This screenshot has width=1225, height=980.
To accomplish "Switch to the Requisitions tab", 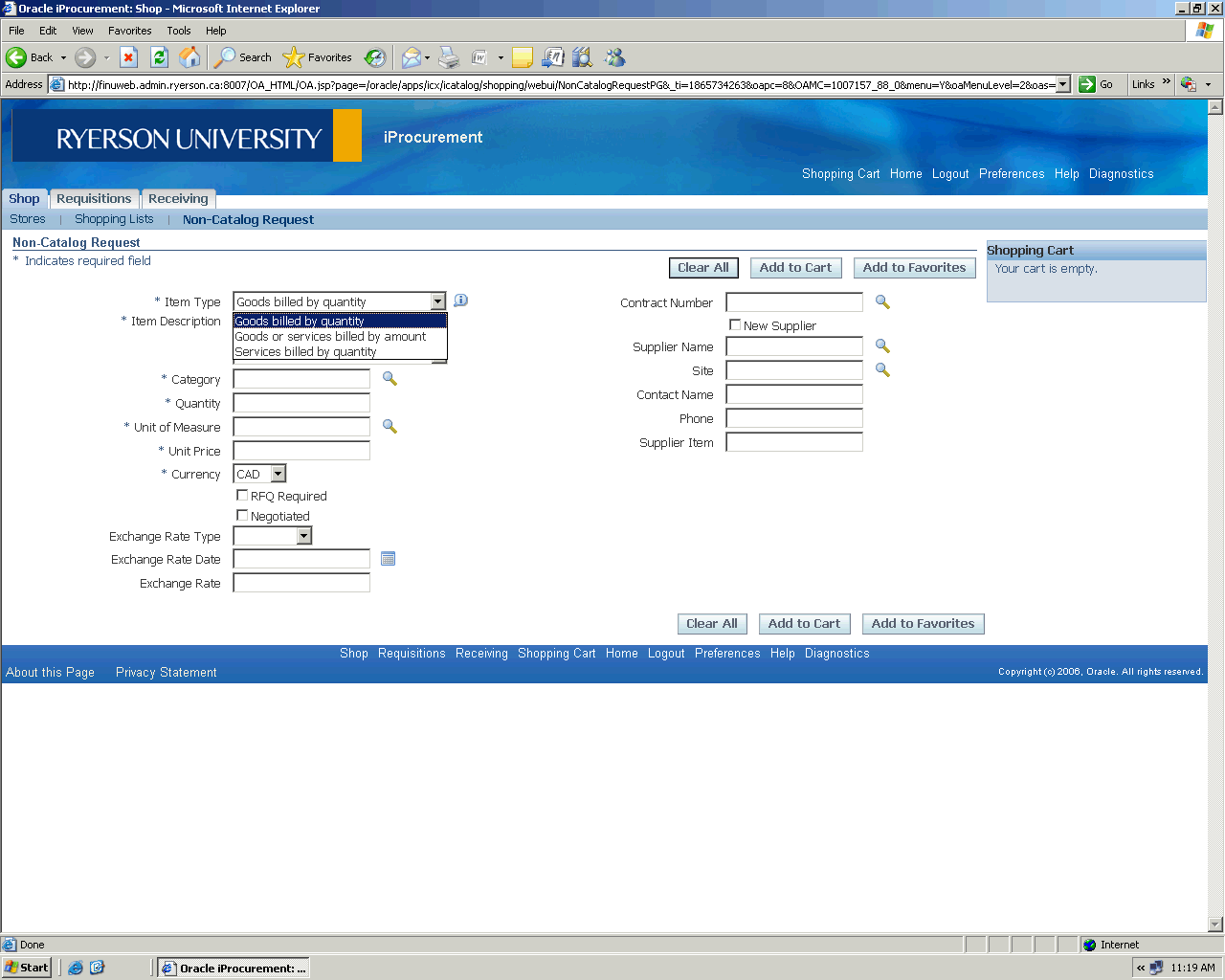I will [94, 199].
